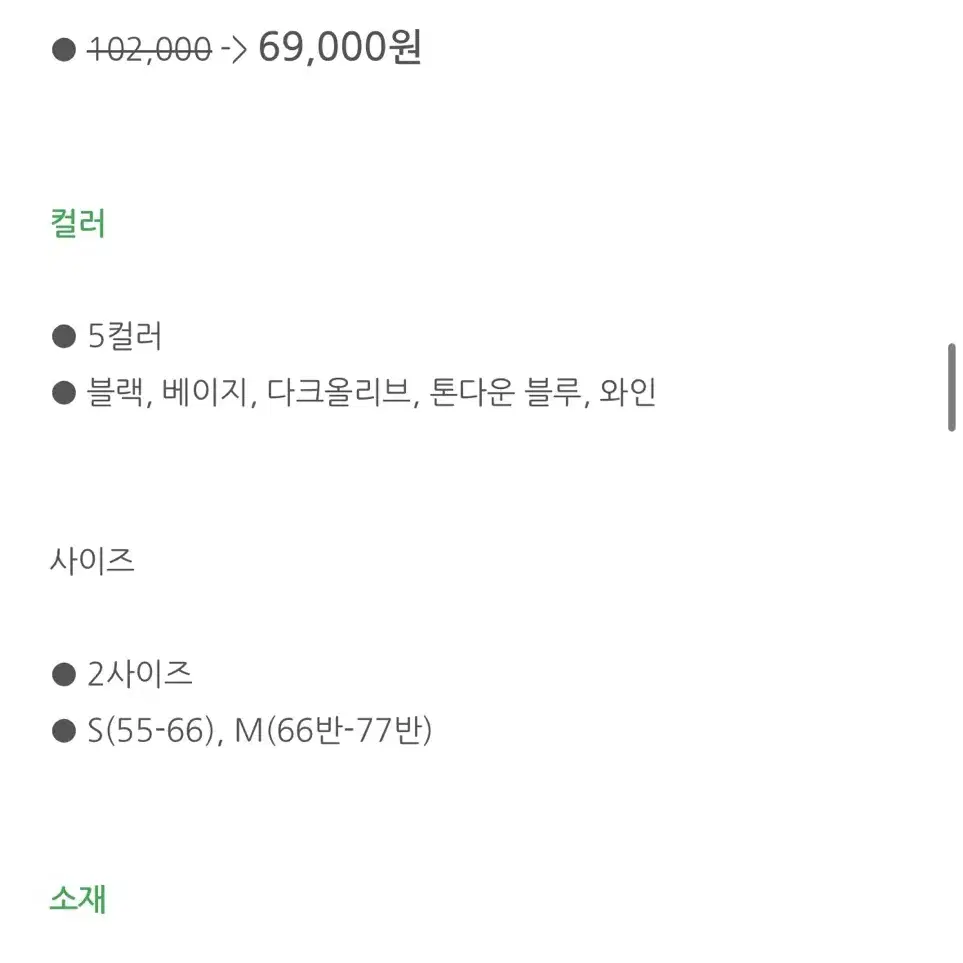This screenshot has height=963, width=963.
Task: Click the vertical scrollbar thumb
Action: [x=951, y=388]
